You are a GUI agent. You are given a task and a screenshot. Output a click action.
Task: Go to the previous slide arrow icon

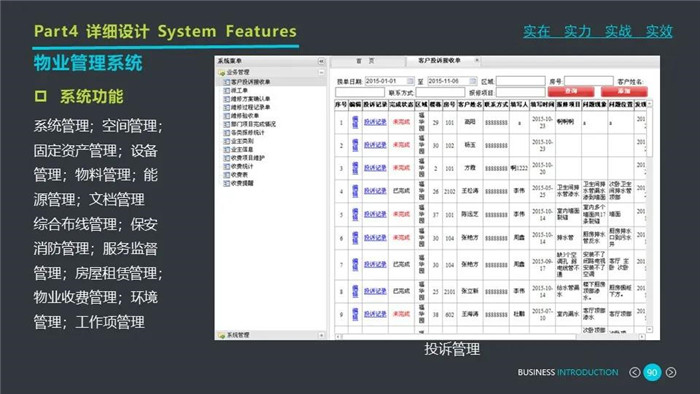coord(634,372)
